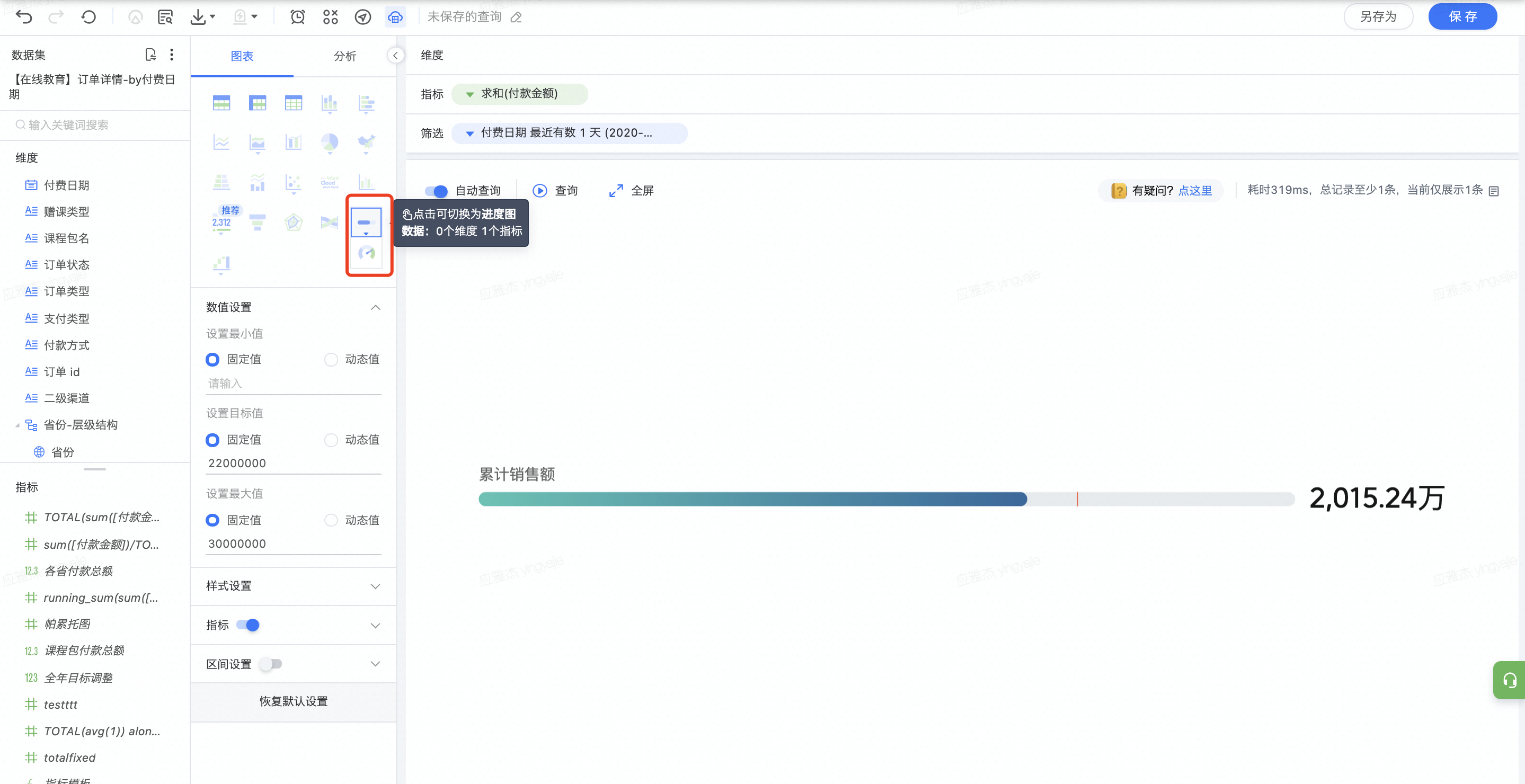The height and width of the screenshot is (784, 1525).
Task: Select the horizontal bar chart type
Action: click(x=366, y=103)
